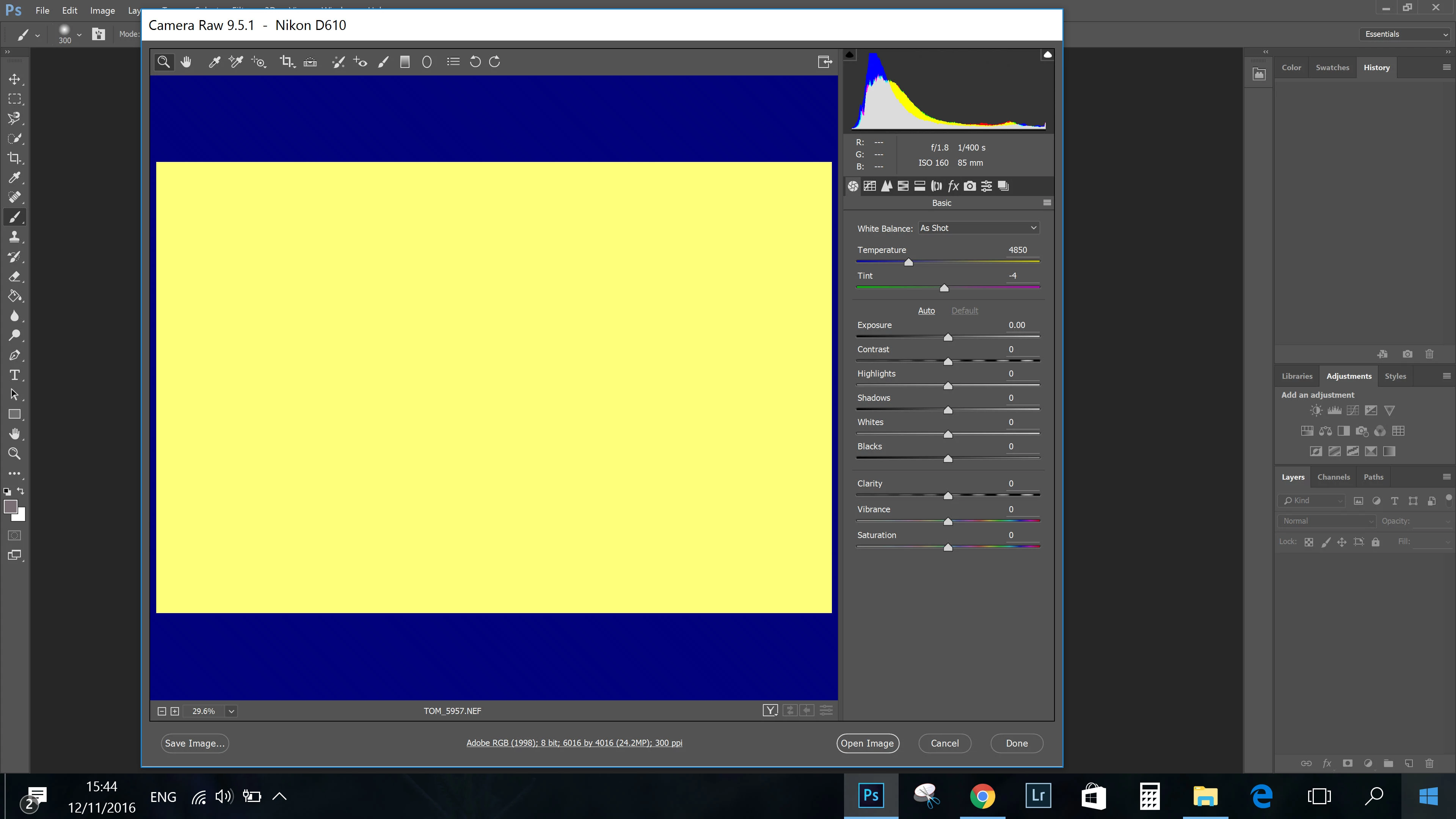Click the Temperature slider handle
The height and width of the screenshot is (819, 1456).
908,262
